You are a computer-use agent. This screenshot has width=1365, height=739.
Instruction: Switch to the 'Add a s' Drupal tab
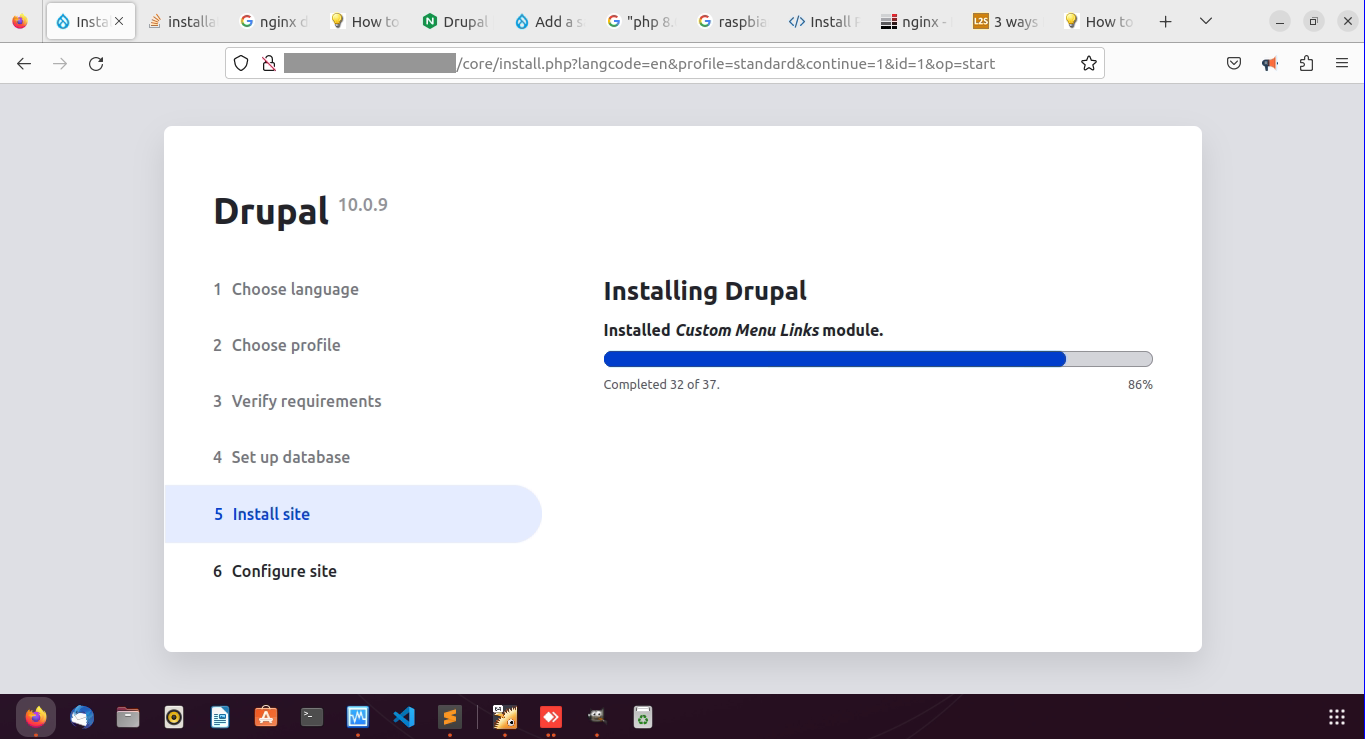(548, 21)
